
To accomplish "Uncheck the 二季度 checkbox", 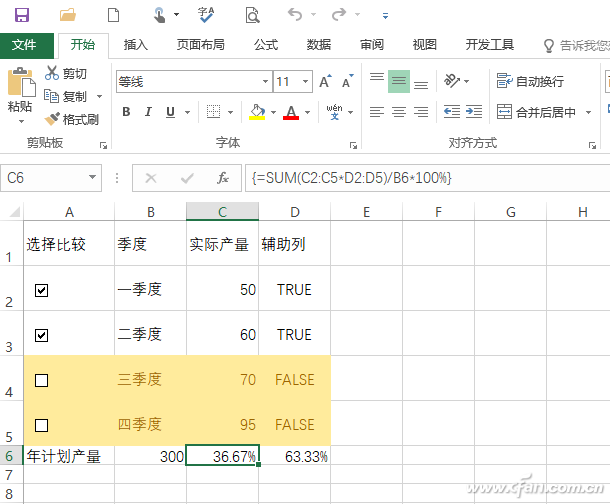I will point(41,335).
